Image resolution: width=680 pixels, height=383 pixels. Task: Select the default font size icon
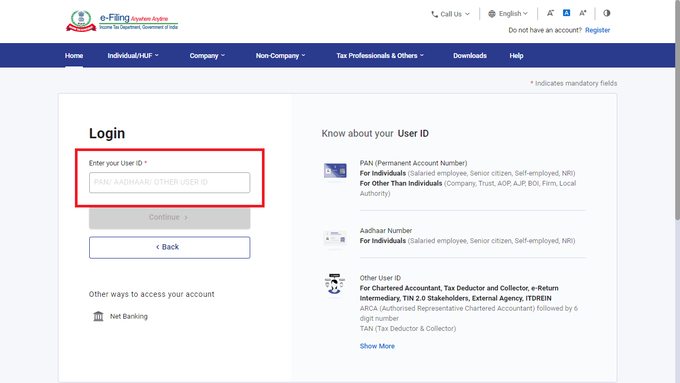[566, 13]
